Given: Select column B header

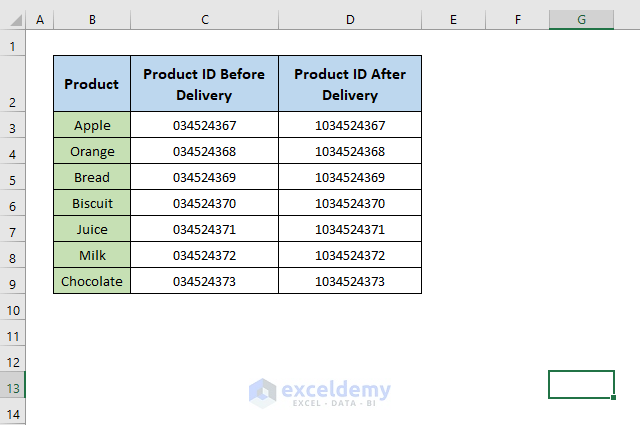Looking at the screenshot, I should coord(92,19).
